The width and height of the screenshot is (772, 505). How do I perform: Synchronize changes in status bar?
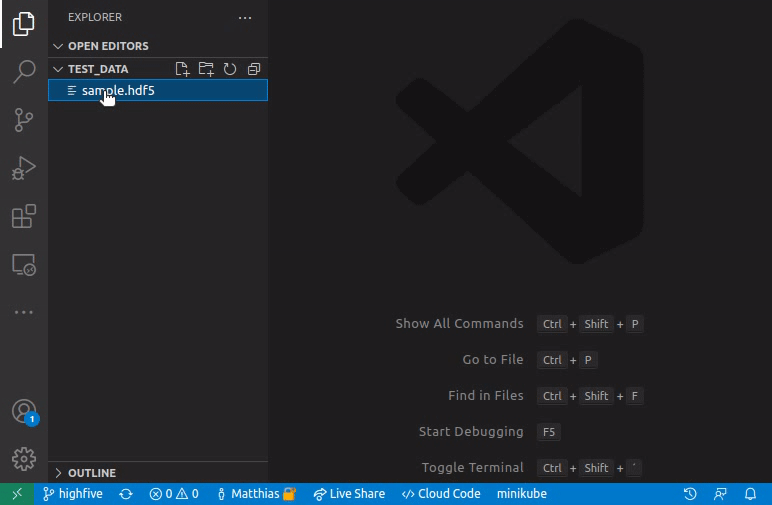(126, 494)
